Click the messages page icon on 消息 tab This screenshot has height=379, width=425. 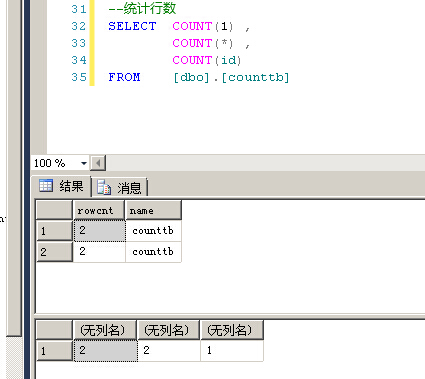click(x=104, y=187)
